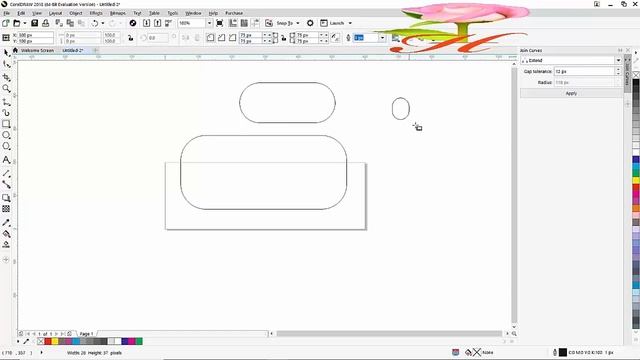Select the Polygon tool
Screen dimensions: 640x360
coord(6,146)
